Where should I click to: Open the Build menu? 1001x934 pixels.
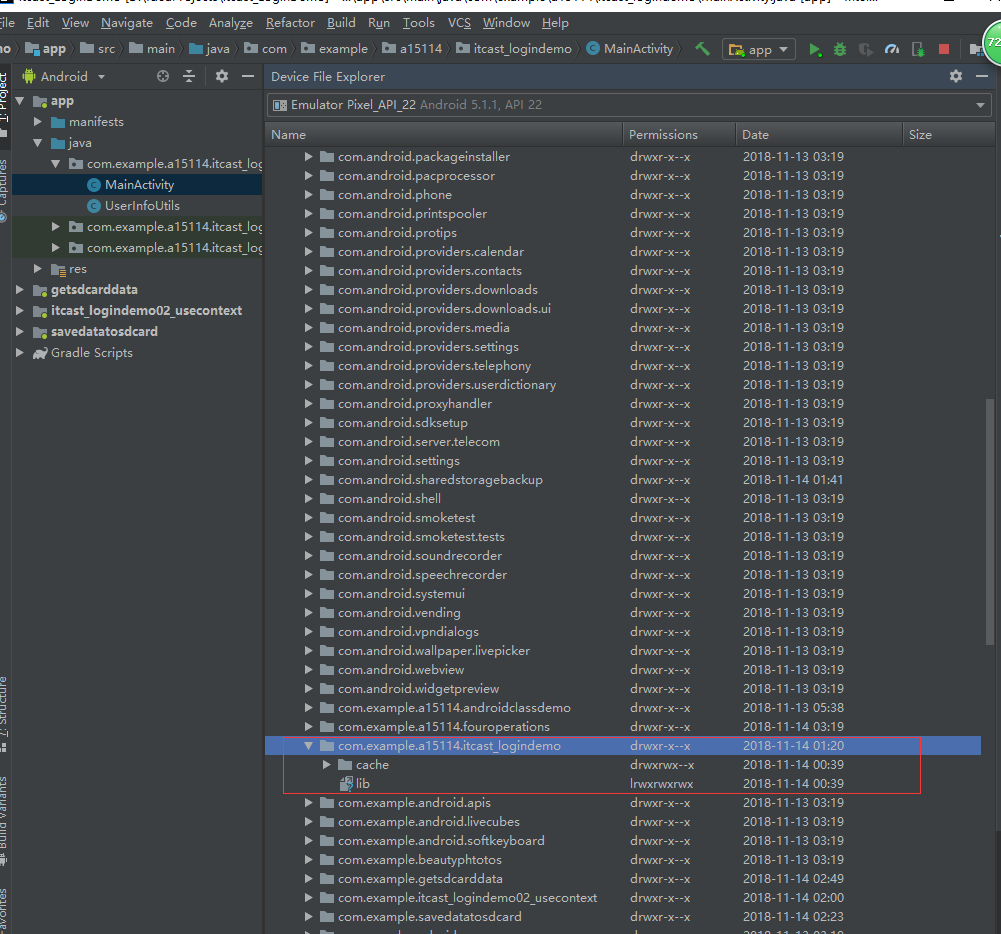click(342, 23)
